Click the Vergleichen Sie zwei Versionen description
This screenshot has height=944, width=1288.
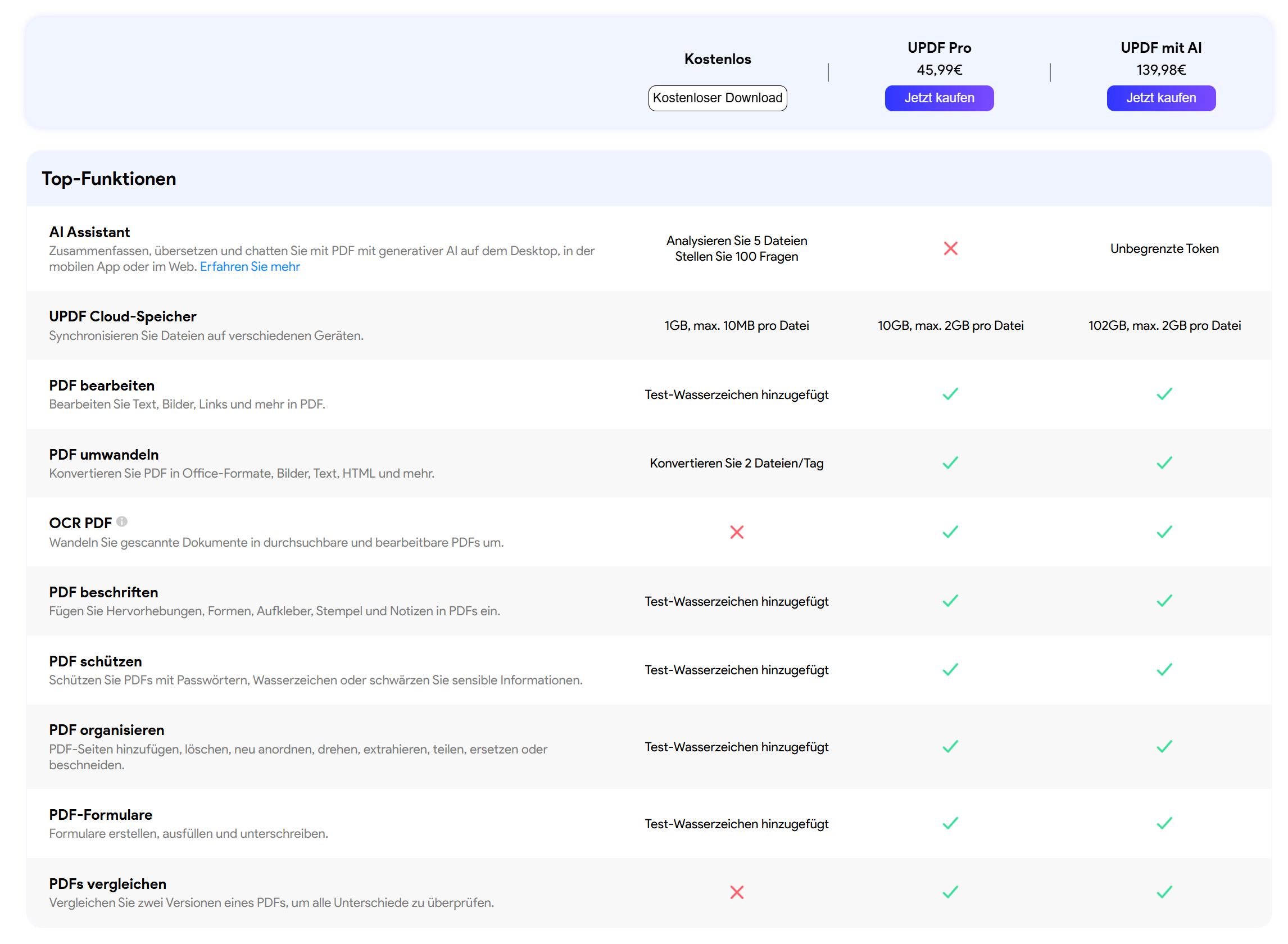271,902
